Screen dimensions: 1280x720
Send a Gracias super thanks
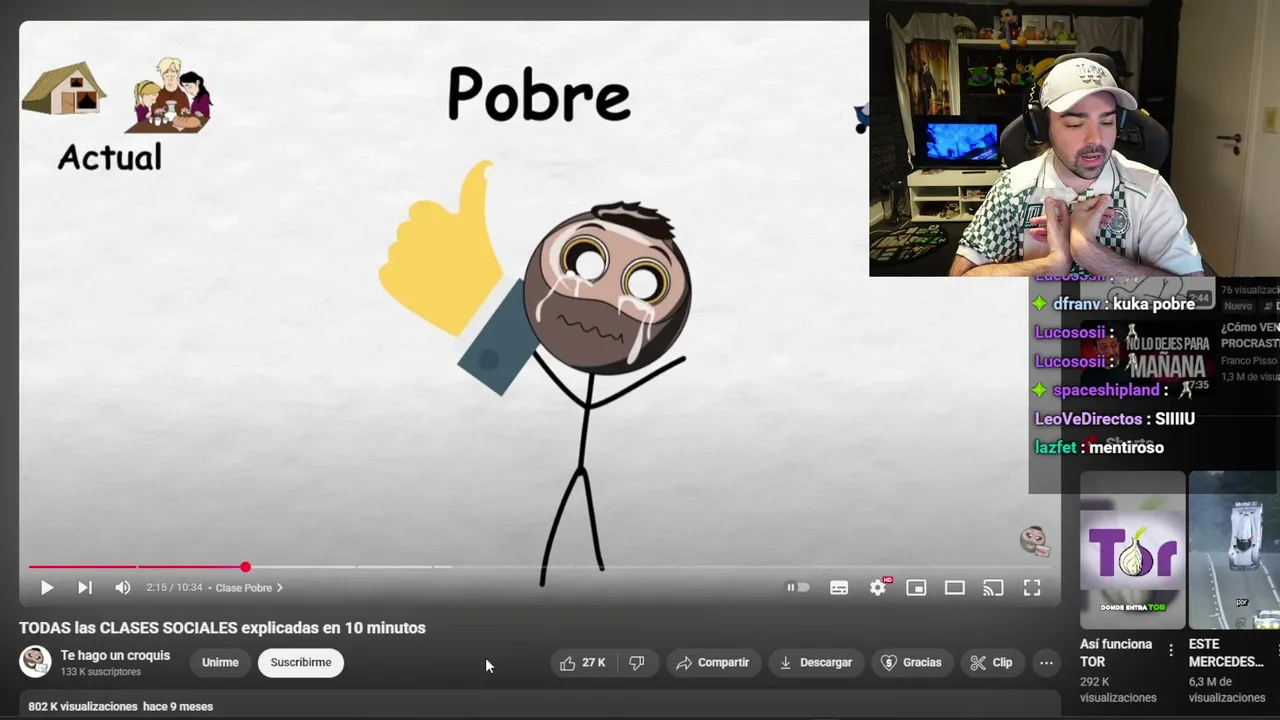[911, 662]
